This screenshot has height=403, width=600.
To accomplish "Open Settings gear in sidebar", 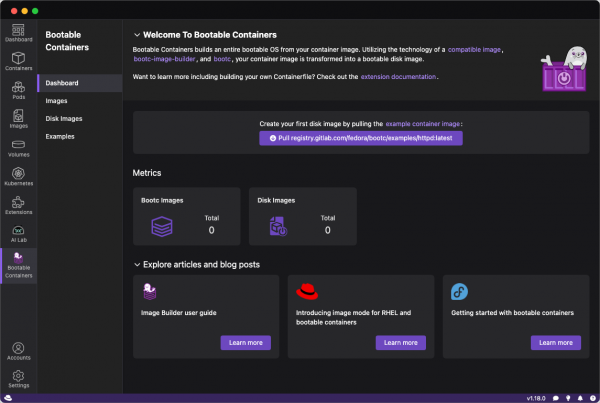I will 18,378.
